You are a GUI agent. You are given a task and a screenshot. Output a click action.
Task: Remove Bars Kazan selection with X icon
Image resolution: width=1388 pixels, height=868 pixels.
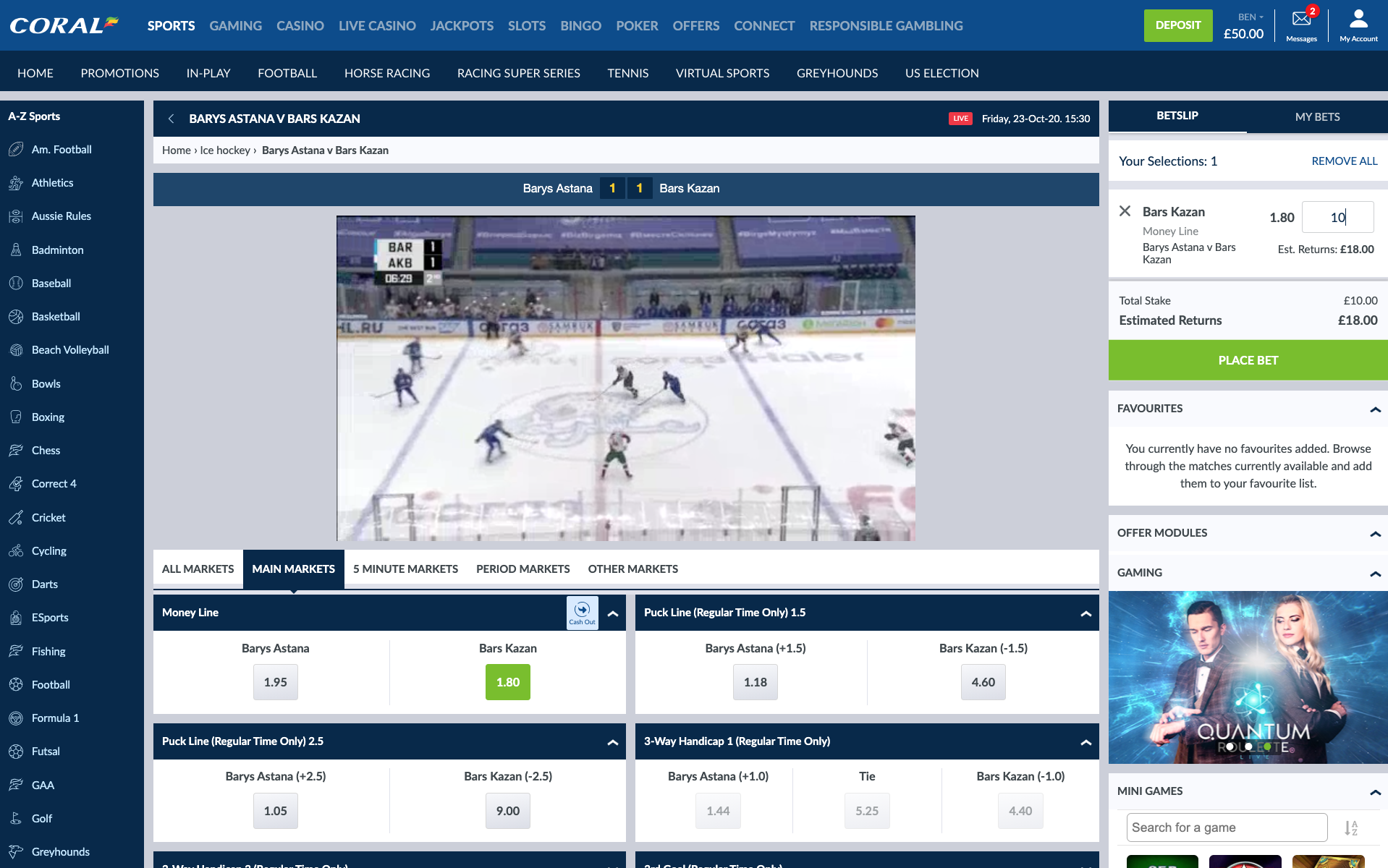[1125, 211]
